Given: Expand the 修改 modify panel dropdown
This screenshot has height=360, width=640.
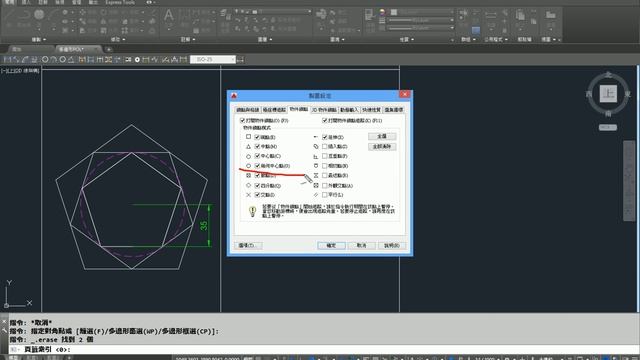Looking at the screenshot, I should coord(118,40).
